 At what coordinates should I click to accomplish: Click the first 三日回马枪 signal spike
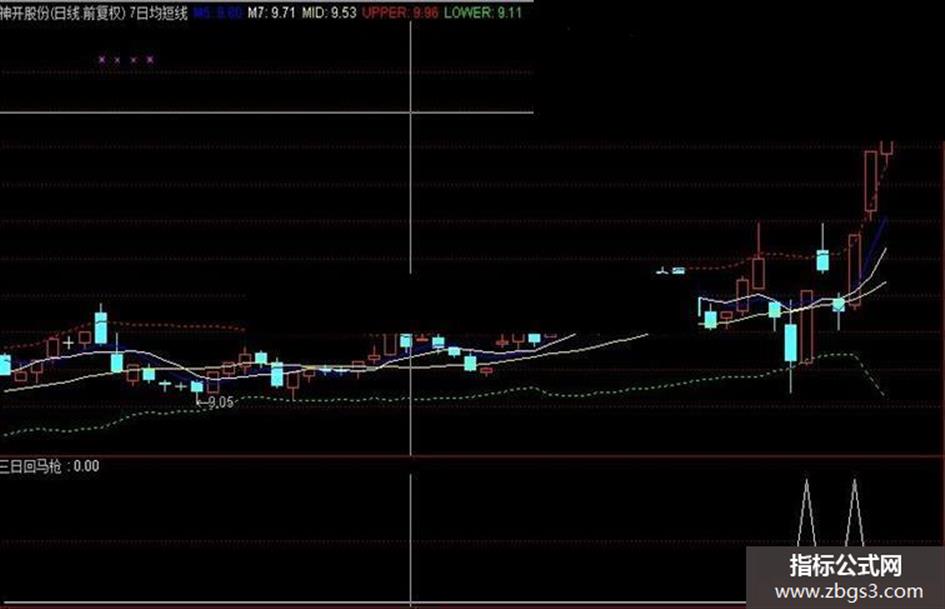point(806,513)
